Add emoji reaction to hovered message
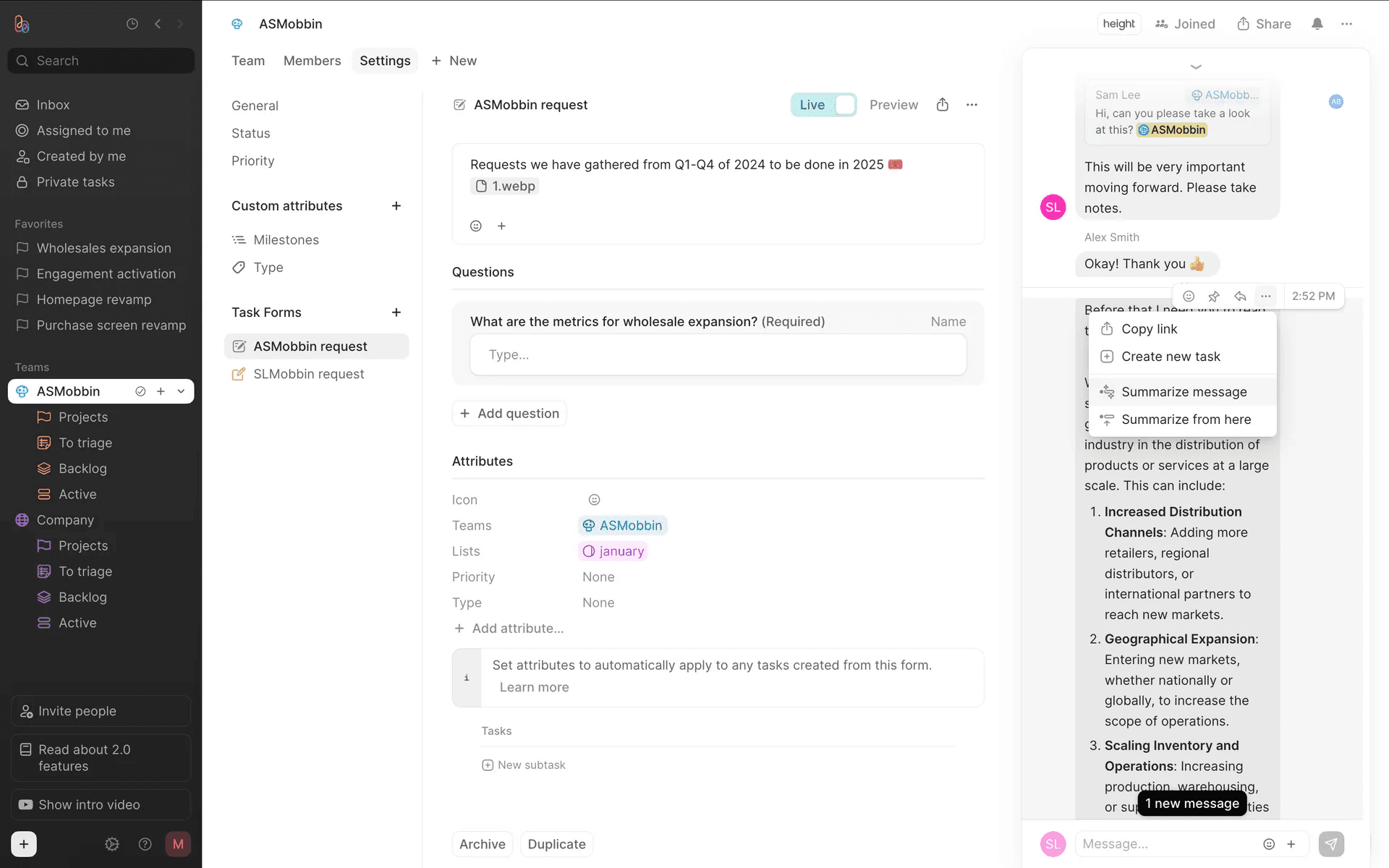Viewport: 1389px width, 868px height. (1189, 296)
